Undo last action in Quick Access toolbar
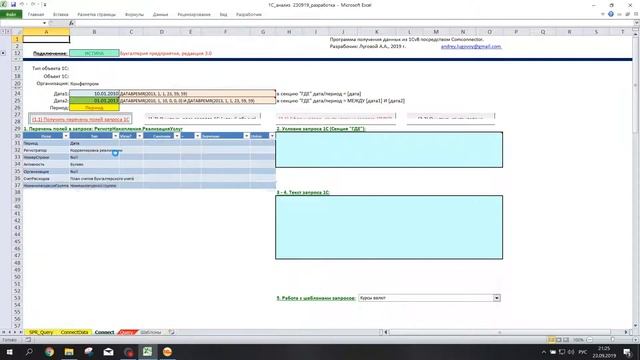The height and width of the screenshot is (360, 640). point(22,4)
